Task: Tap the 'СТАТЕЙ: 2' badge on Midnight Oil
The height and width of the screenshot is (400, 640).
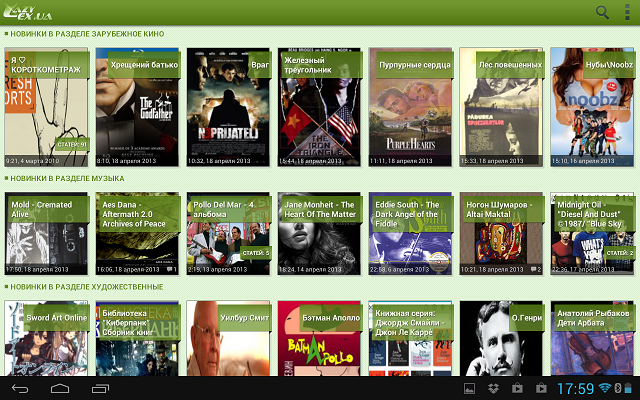Action: point(620,253)
